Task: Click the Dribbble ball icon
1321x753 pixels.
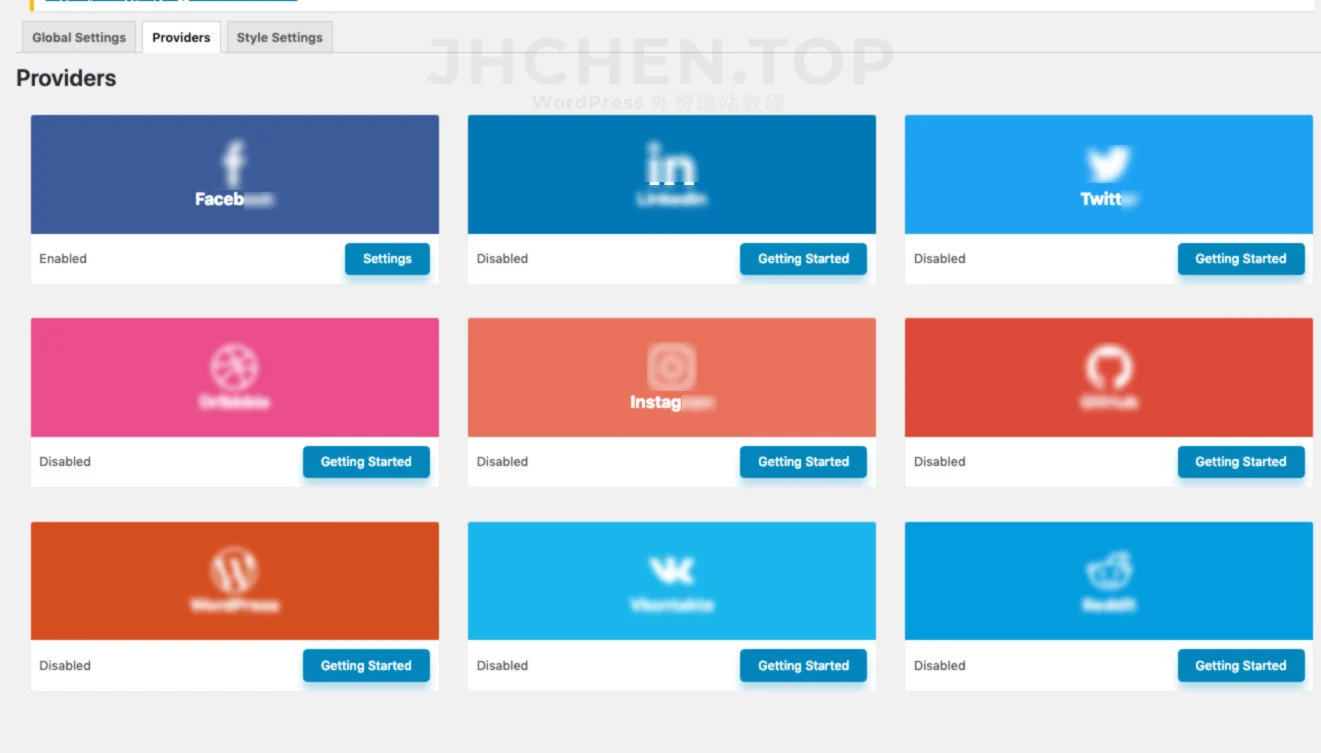Action: [234, 367]
